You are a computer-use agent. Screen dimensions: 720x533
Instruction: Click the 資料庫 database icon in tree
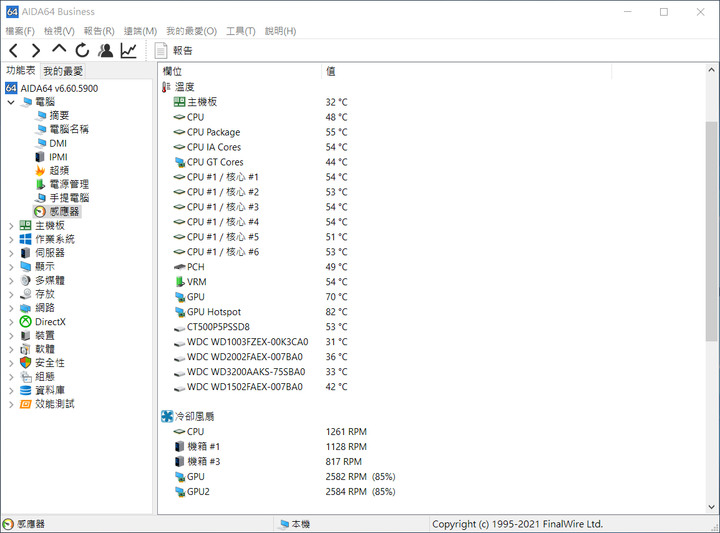26,390
